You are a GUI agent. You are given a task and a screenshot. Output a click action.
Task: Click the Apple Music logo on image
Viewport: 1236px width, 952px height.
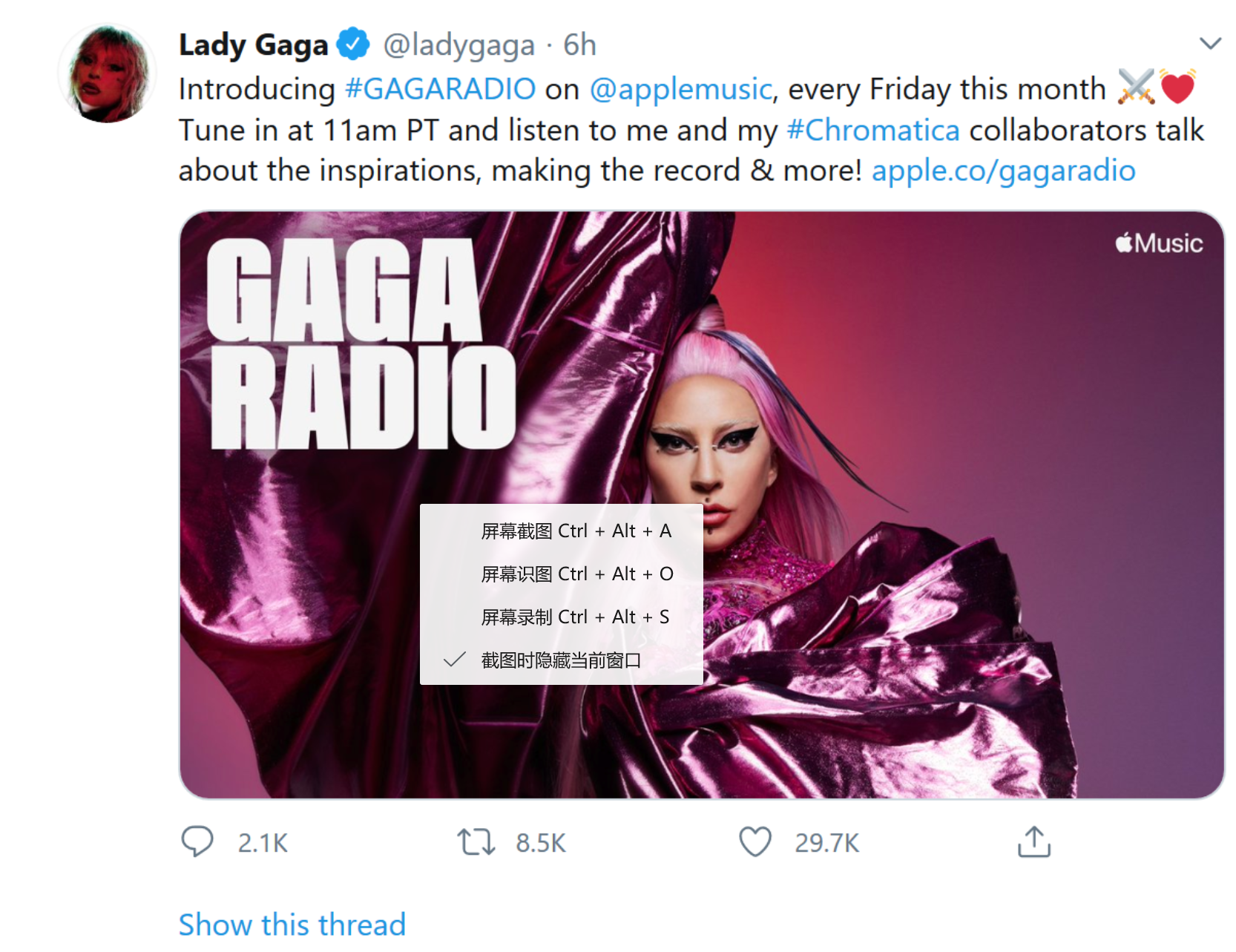pyautogui.click(x=1159, y=243)
